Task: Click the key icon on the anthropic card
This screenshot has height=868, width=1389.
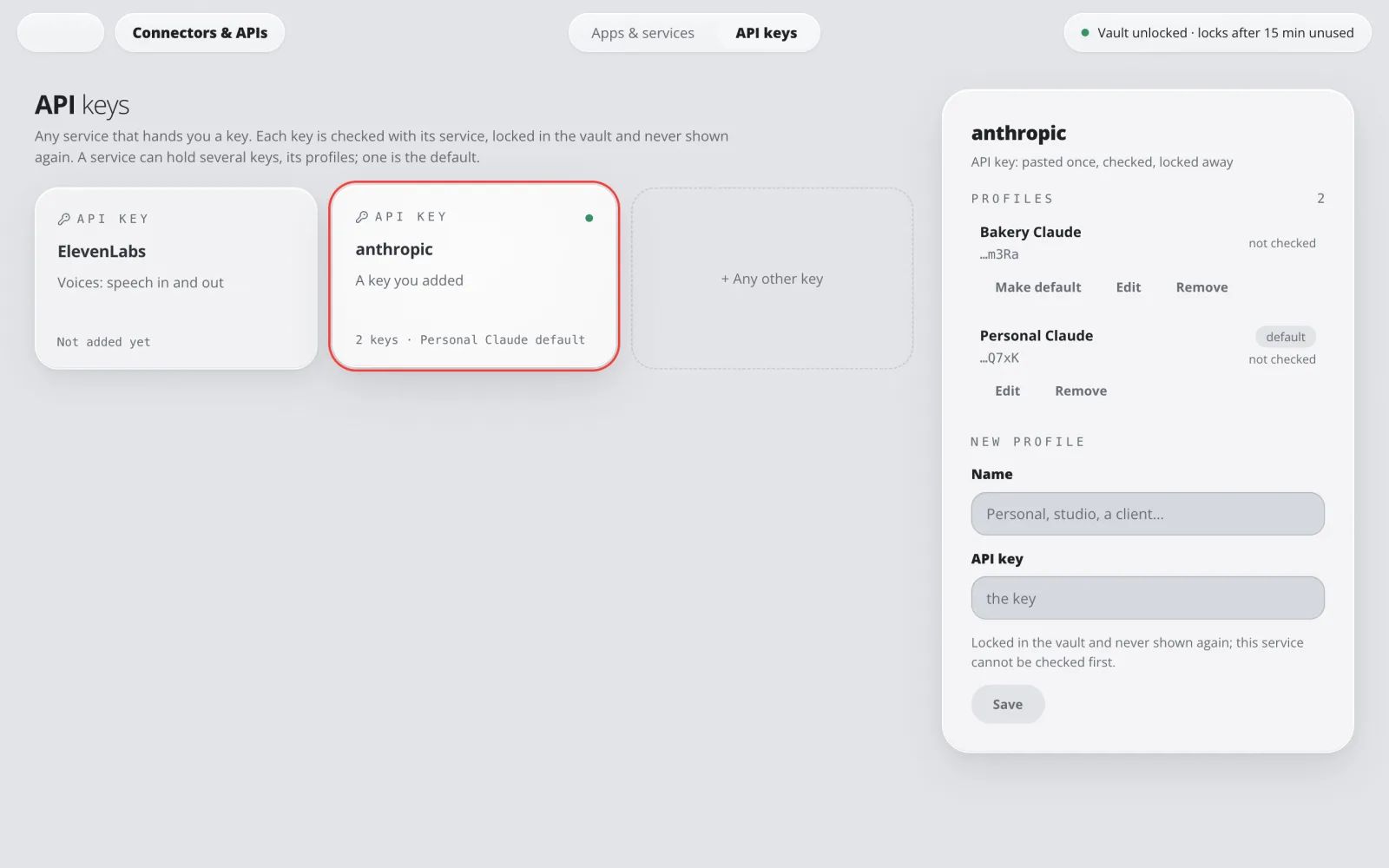Action: tap(361, 217)
